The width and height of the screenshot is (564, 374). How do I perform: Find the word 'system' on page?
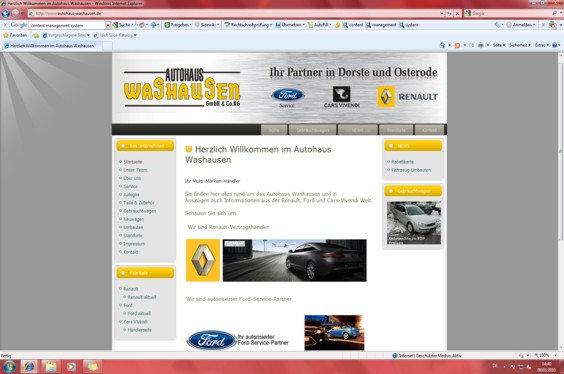[408, 25]
